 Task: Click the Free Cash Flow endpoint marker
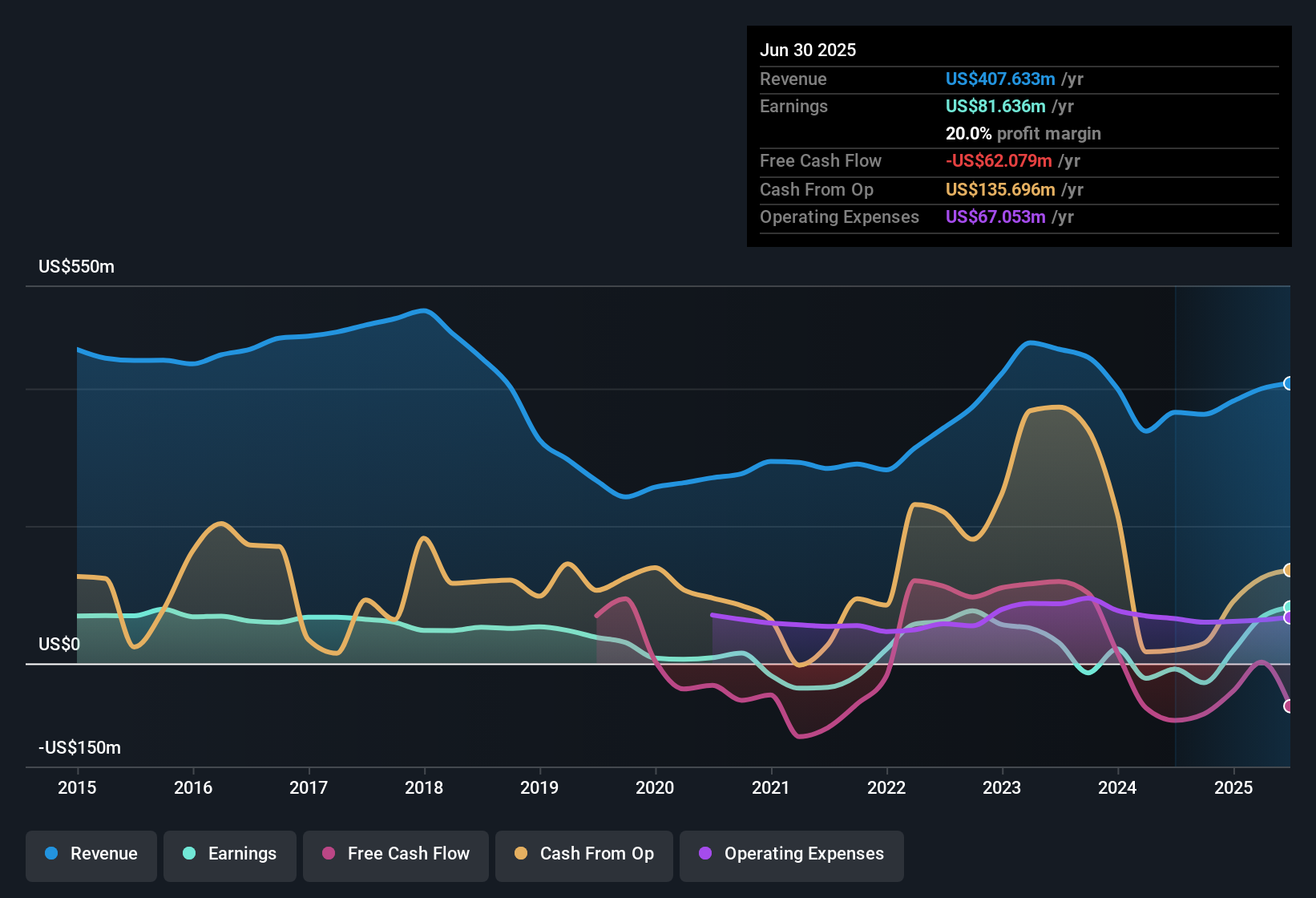click(1289, 706)
